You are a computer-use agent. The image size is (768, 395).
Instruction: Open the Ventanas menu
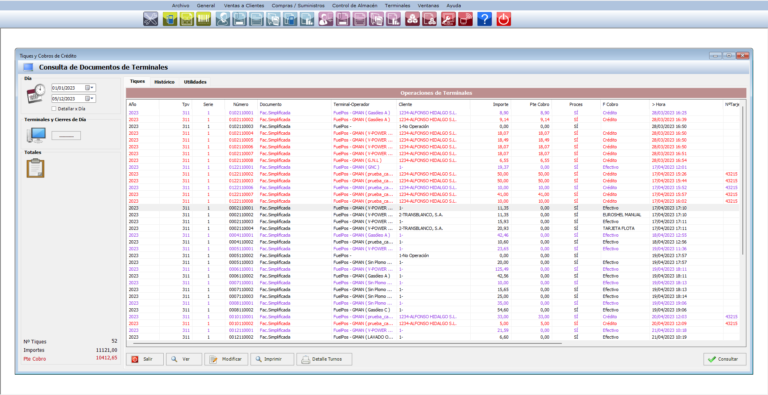pos(429,5)
